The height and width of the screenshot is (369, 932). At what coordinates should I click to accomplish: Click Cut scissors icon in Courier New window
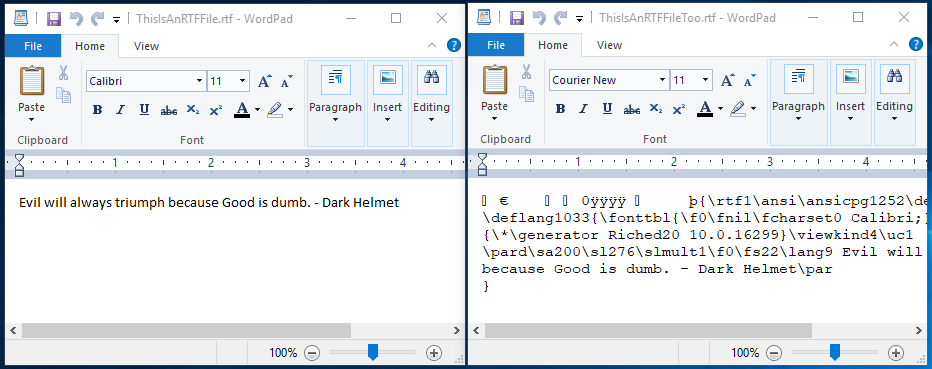click(526, 72)
